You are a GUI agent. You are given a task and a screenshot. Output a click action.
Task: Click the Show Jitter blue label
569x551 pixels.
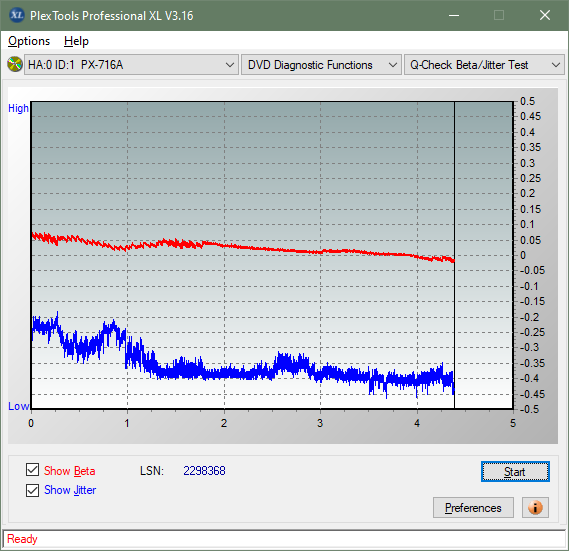point(70,490)
